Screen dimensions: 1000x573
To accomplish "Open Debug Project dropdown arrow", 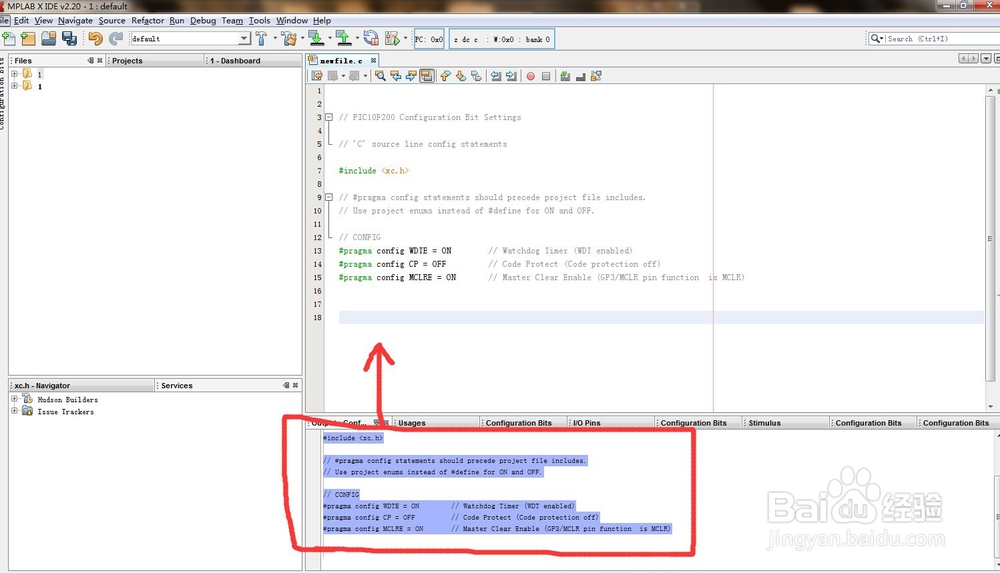I will click(x=406, y=38).
